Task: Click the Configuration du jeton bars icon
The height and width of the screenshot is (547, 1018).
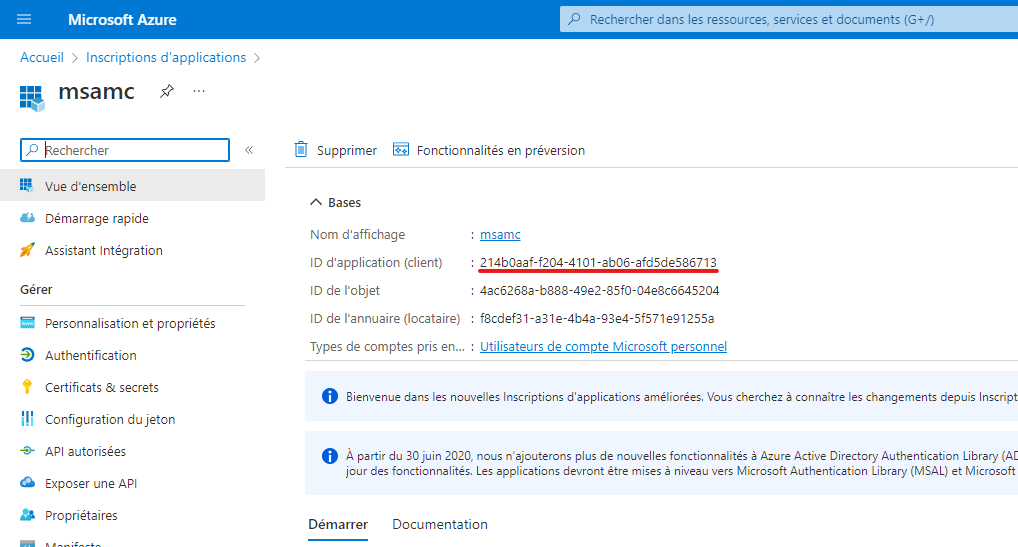Action: (27, 419)
